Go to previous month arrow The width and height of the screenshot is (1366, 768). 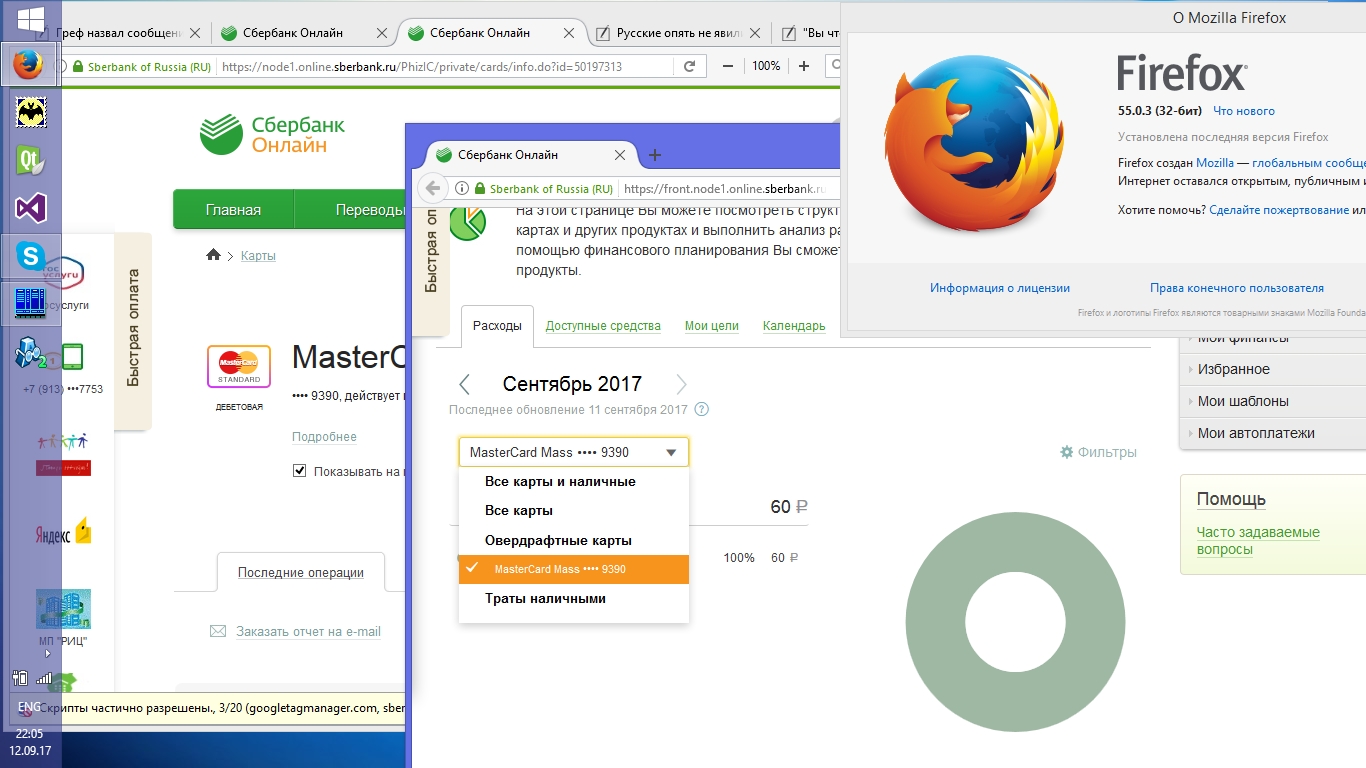pyautogui.click(x=464, y=384)
